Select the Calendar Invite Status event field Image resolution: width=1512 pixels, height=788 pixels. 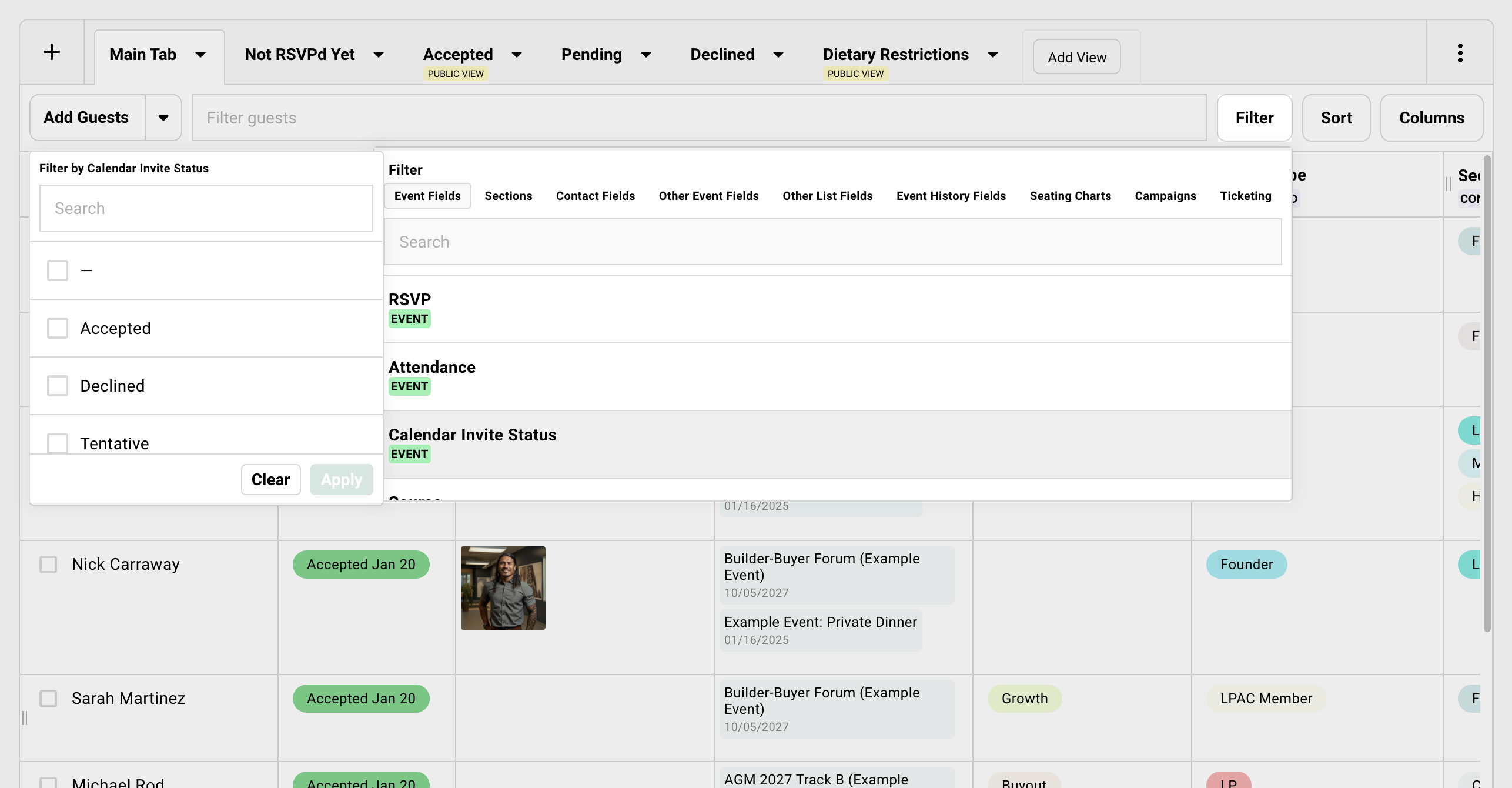click(x=472, y=435)
